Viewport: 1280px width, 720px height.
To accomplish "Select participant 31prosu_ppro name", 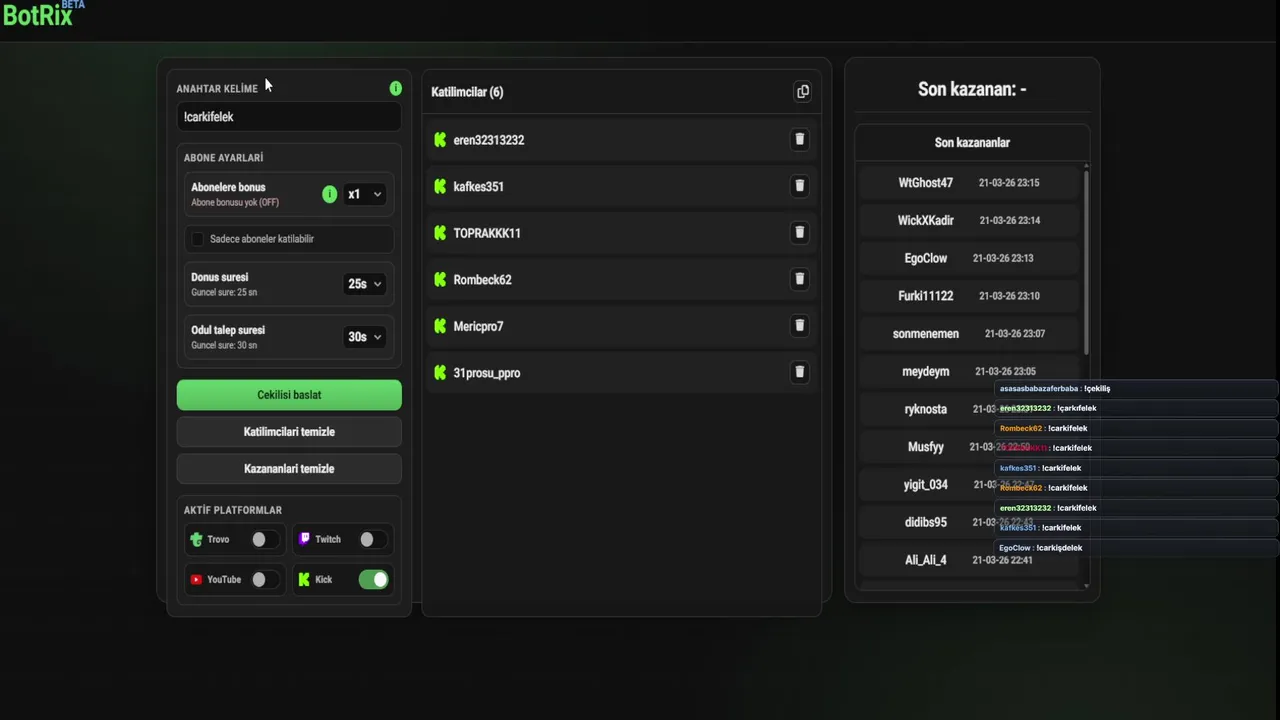I will 487,373.
